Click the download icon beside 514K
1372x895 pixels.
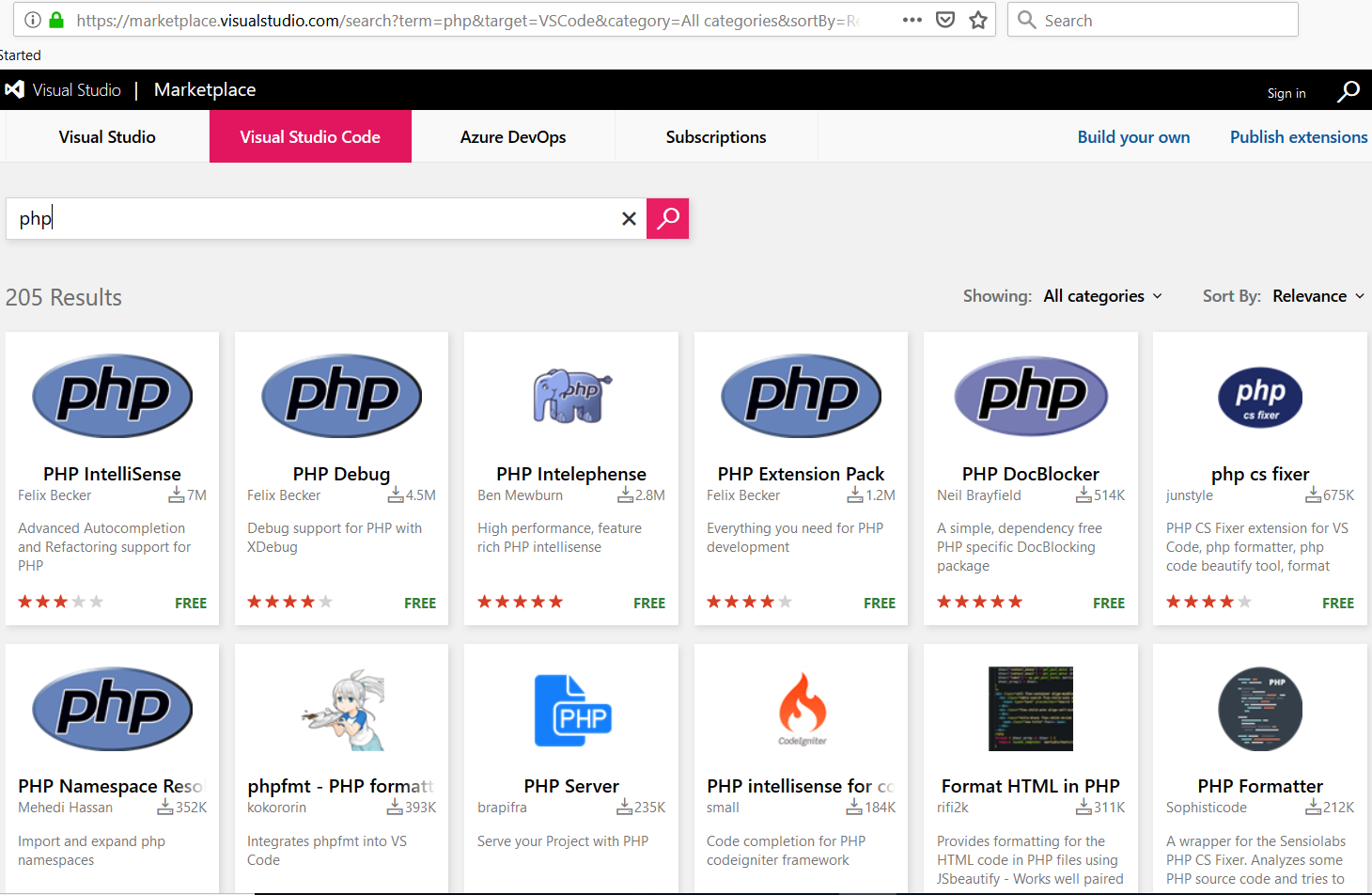coord(1084,495)
